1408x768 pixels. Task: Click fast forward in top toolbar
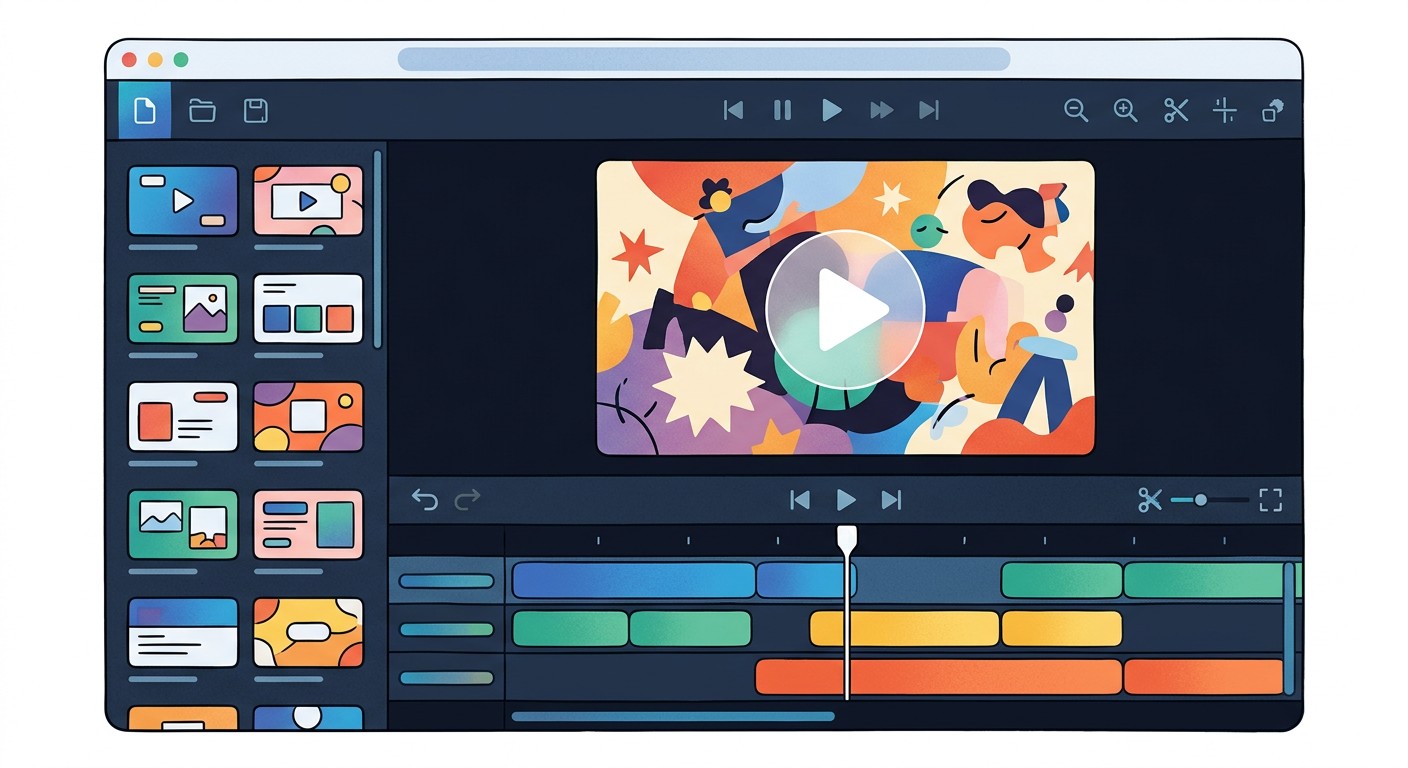tap(881, 110)
